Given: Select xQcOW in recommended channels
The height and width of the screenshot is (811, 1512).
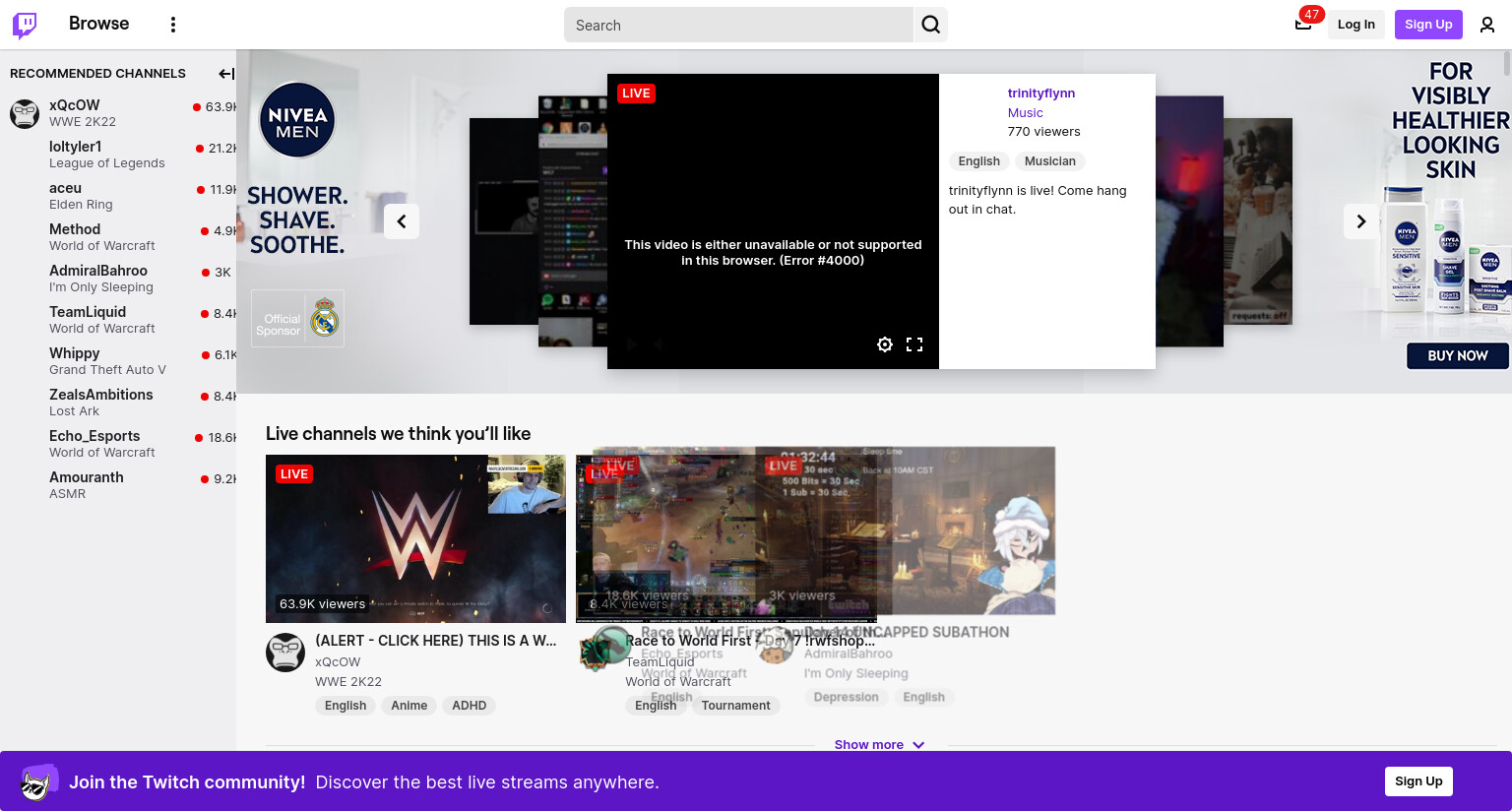Looking at the screenshot, I should pos(75,105).
